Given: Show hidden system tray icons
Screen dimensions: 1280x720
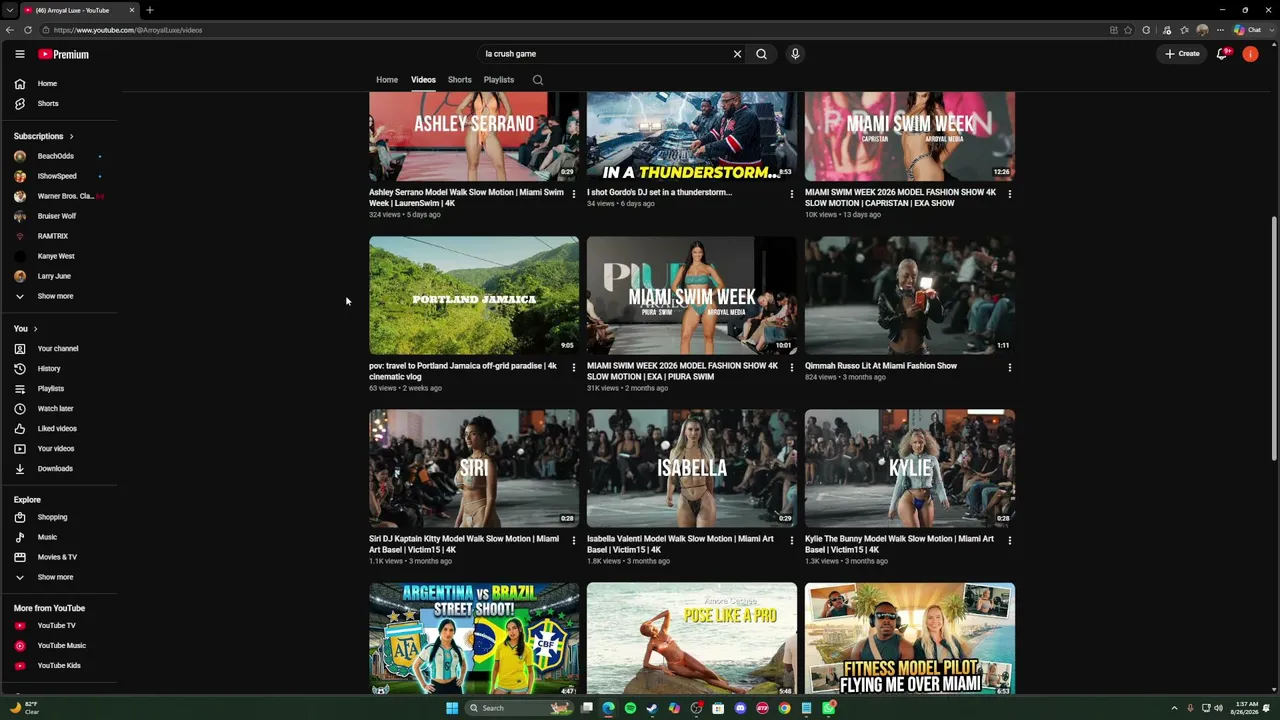Looking at the screenshot, I should click(1174, 708).
